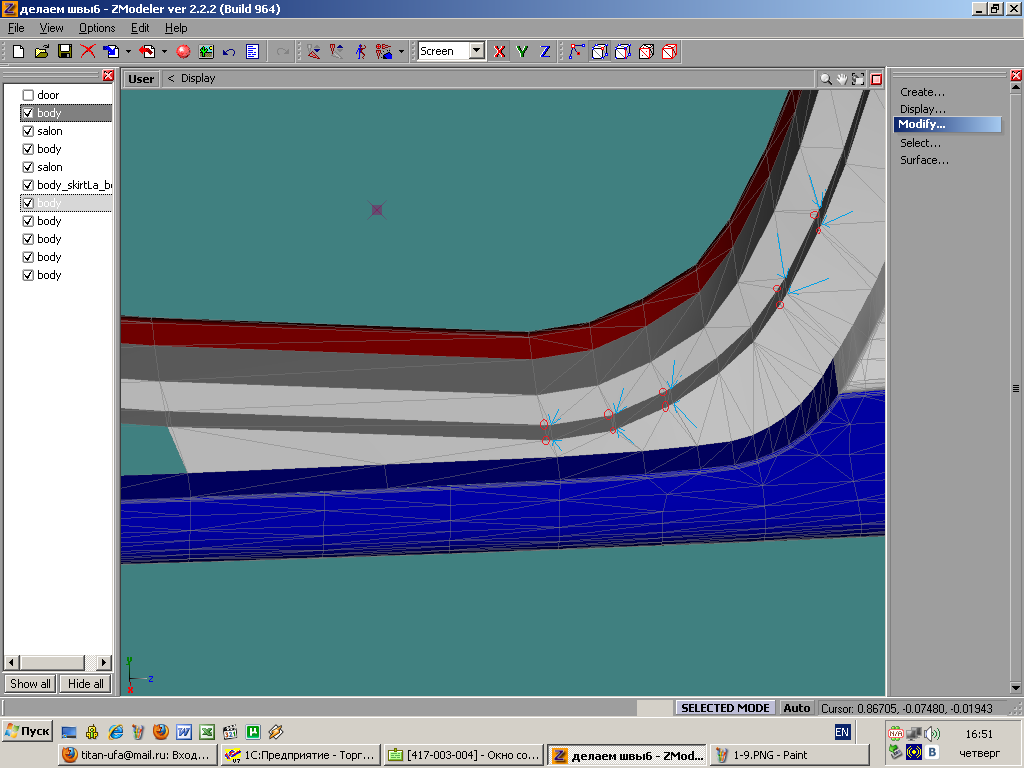Screen dimensions: 1024x768
Task: Click the zoom magnifier icon in viewport header
Action: 825,79
